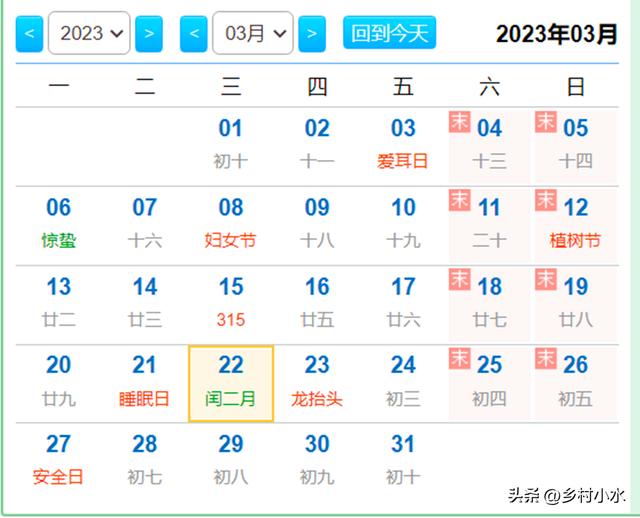The height and width of the screenshot is (518, 640).
Task: Click next month arrow button
Action: pyautogui.click(x=312, y=34)
